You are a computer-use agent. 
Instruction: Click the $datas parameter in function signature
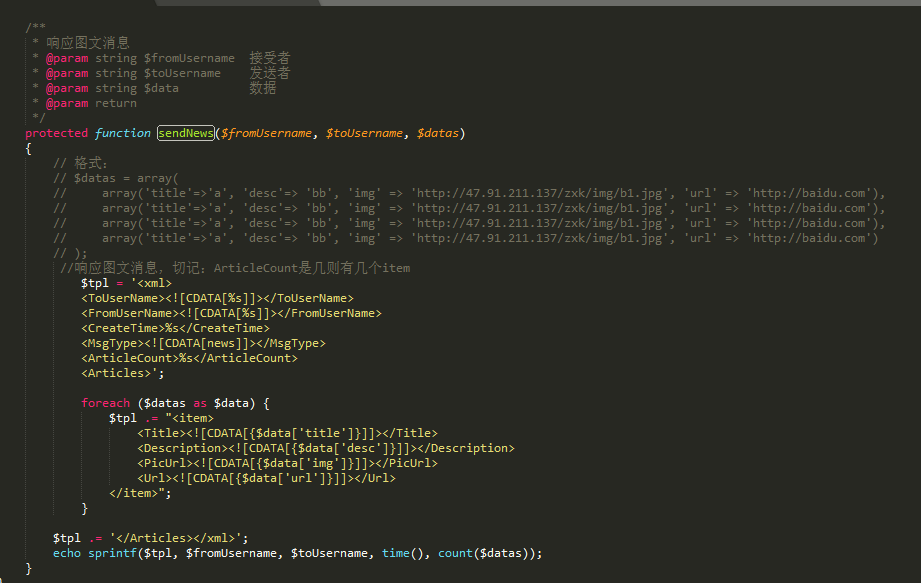pos(438,133)
